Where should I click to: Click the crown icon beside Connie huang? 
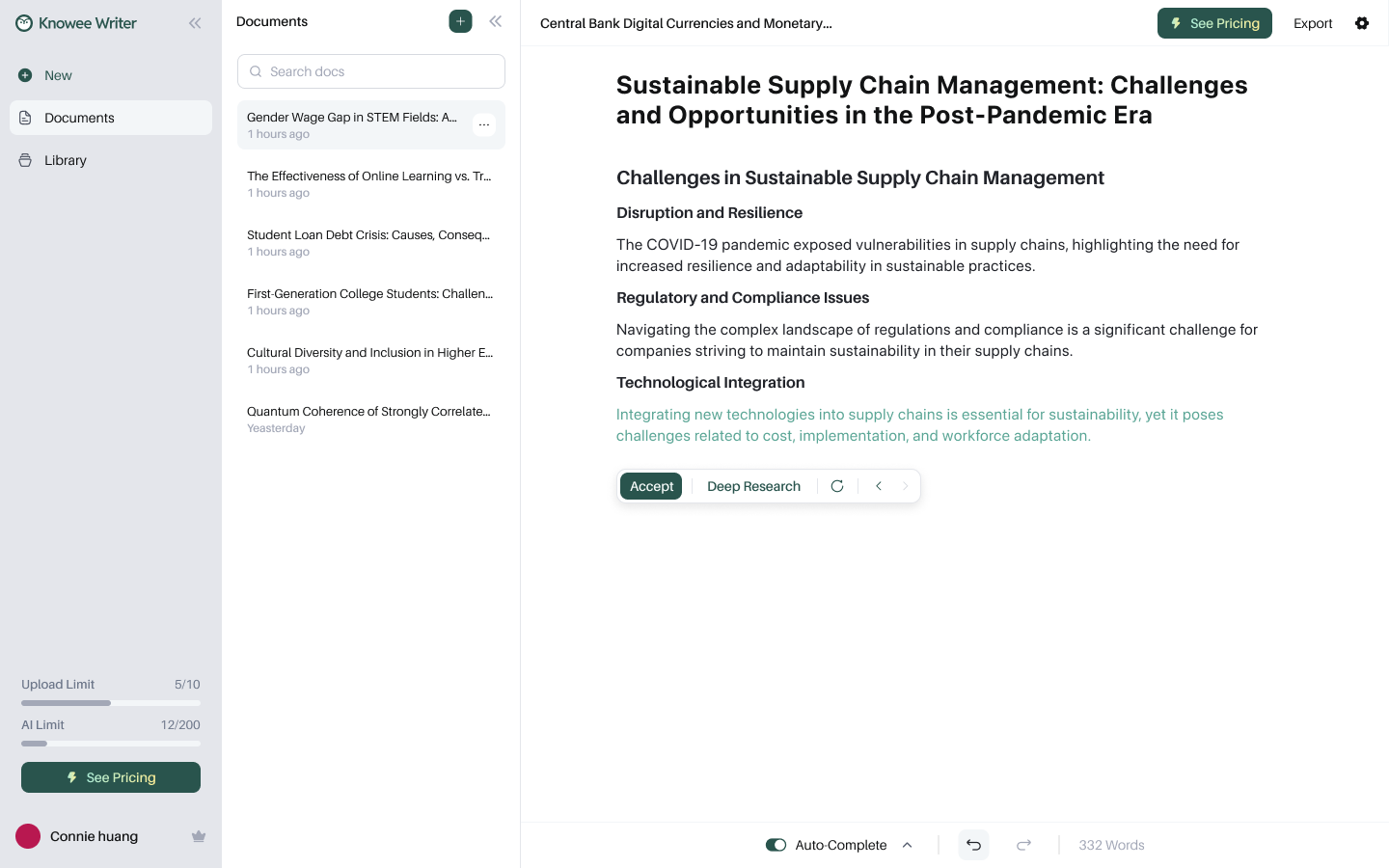(199, 836)
